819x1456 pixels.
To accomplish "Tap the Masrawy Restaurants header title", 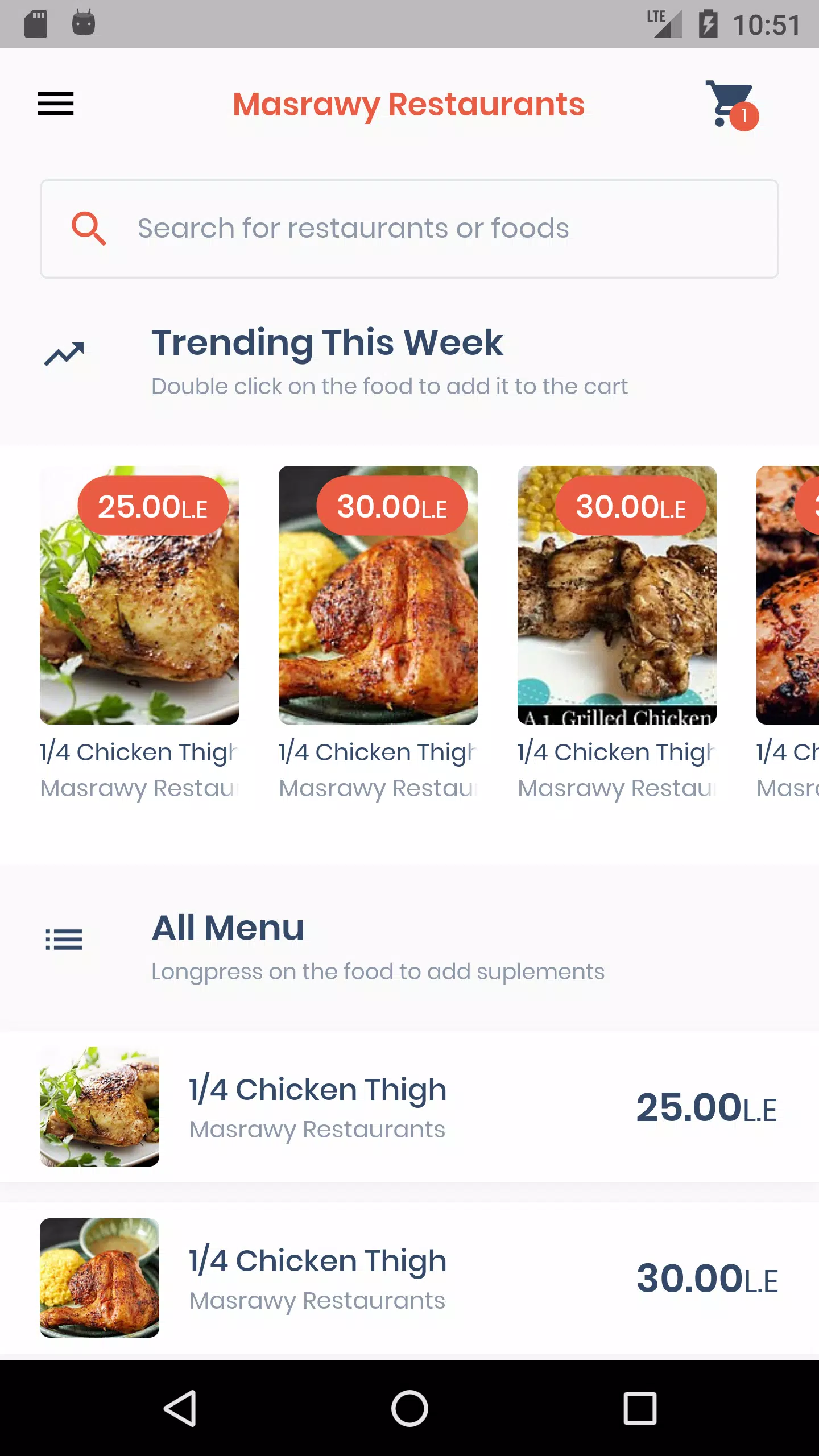I will (x=409, y=105).
